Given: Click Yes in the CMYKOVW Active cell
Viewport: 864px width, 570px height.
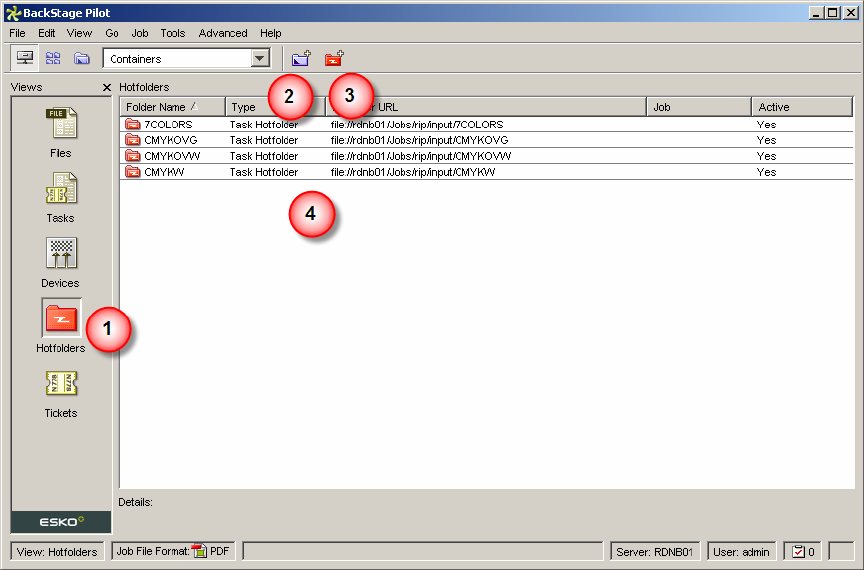Looking at the screenshot, I should click(x=766, y=156).
